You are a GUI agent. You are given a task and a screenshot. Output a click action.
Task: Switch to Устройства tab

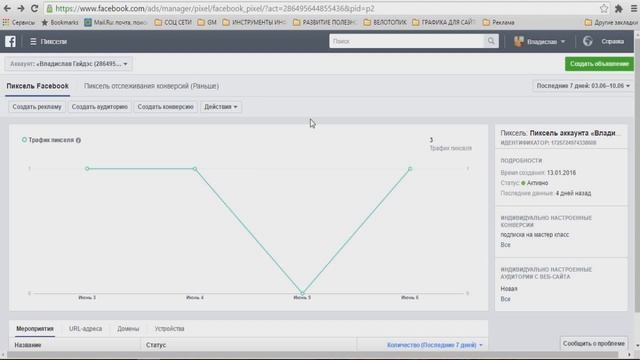pos(169,329)
